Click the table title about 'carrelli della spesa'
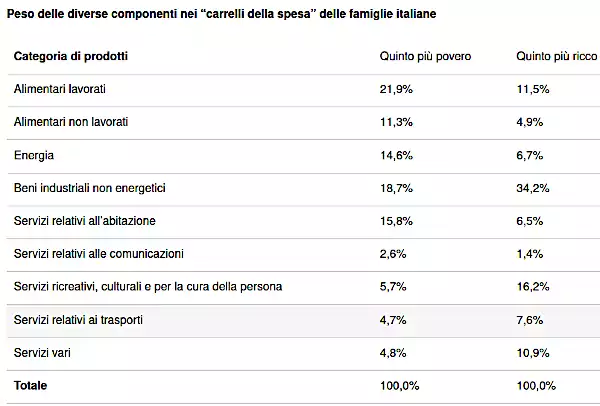This screenshot has width=600, height=406. (x=222, y=14)
